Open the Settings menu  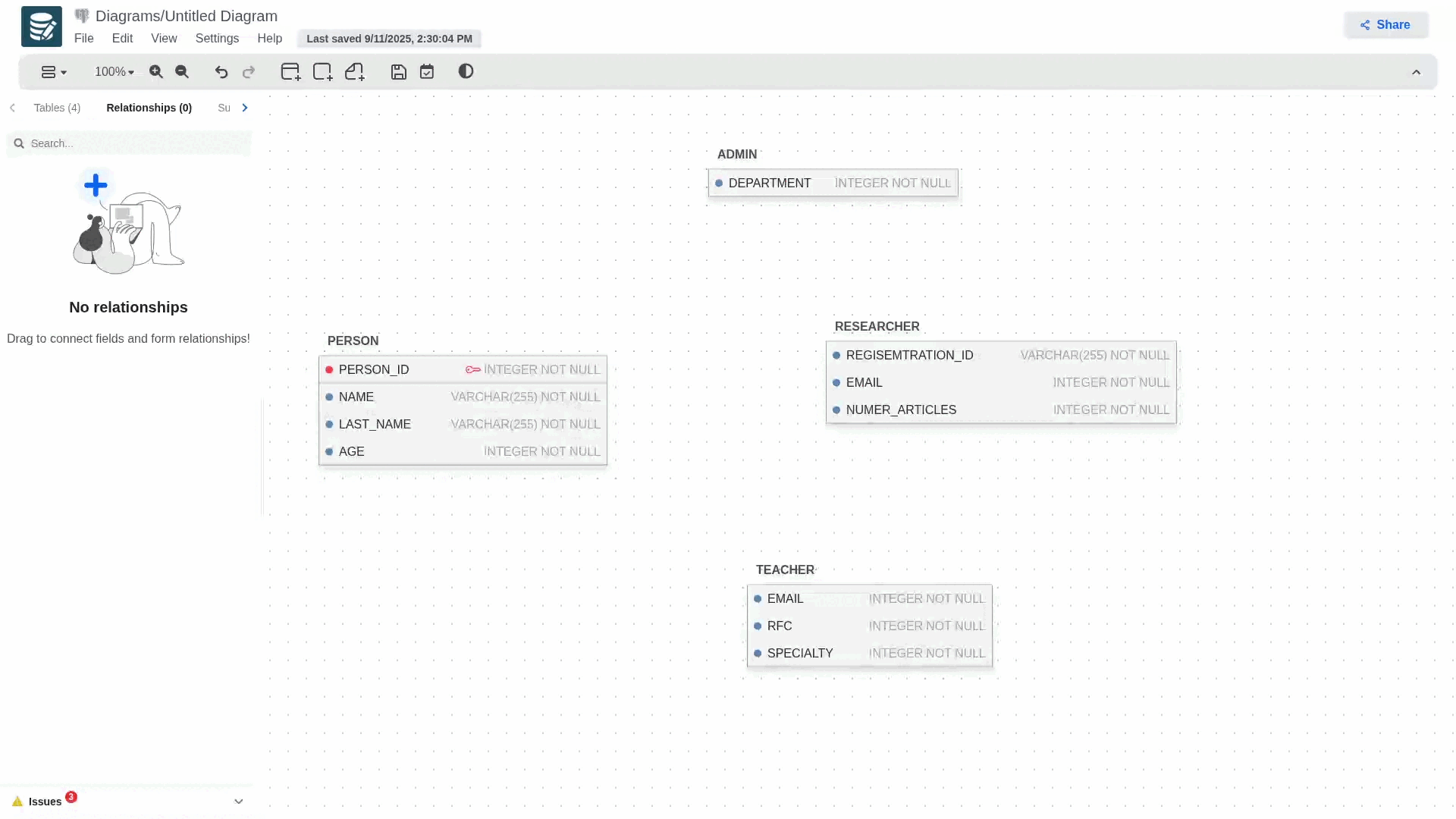(217, 39)
